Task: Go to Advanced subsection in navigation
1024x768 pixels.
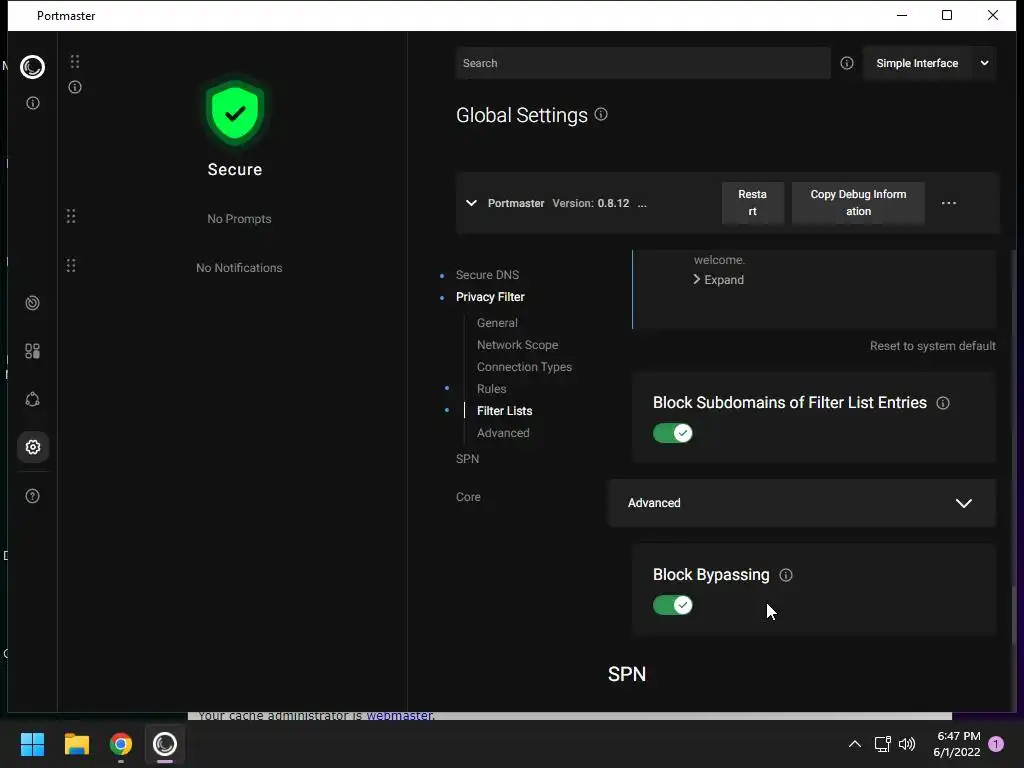Action: 503,433
